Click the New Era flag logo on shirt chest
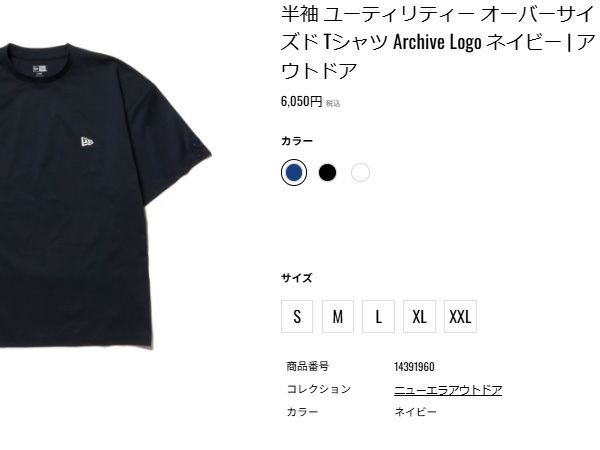This screenshot has height=450, width=600. pyautogui.click(x=87, y=142)
